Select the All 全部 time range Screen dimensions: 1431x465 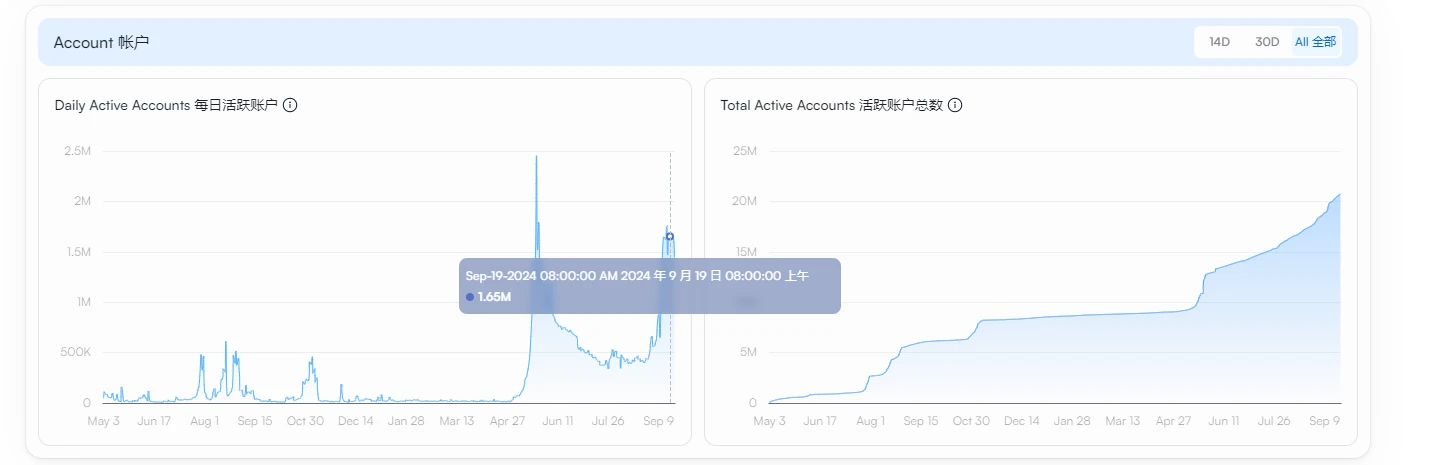point(1315,42)
